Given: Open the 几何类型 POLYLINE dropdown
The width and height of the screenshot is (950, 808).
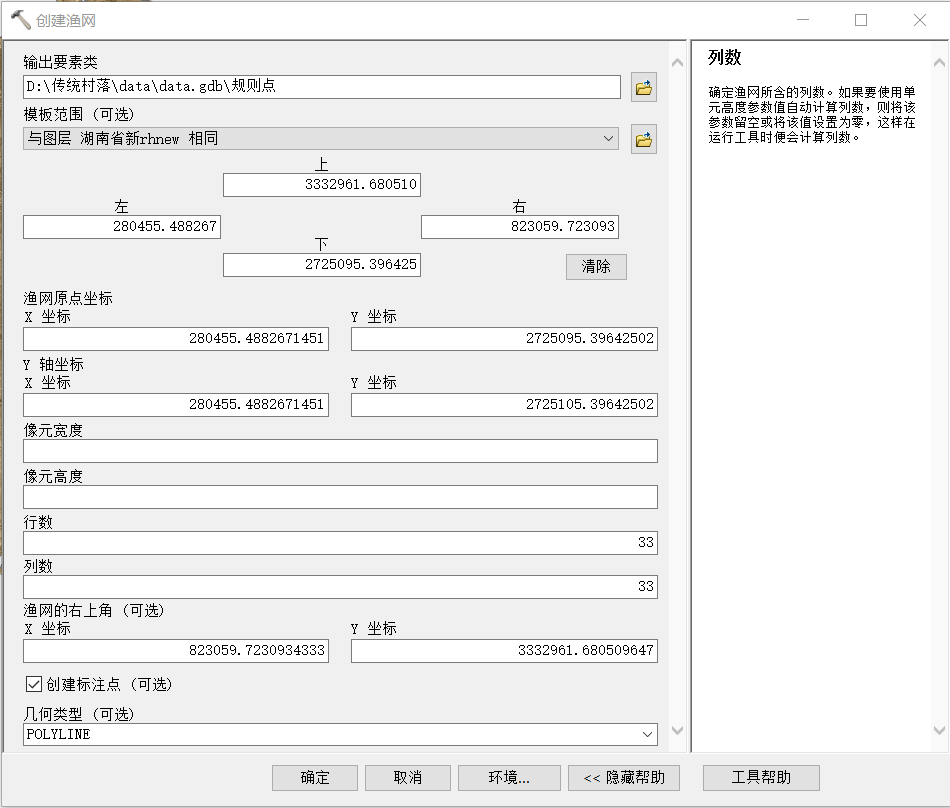Looking at the screenshot, I should 647,735.
